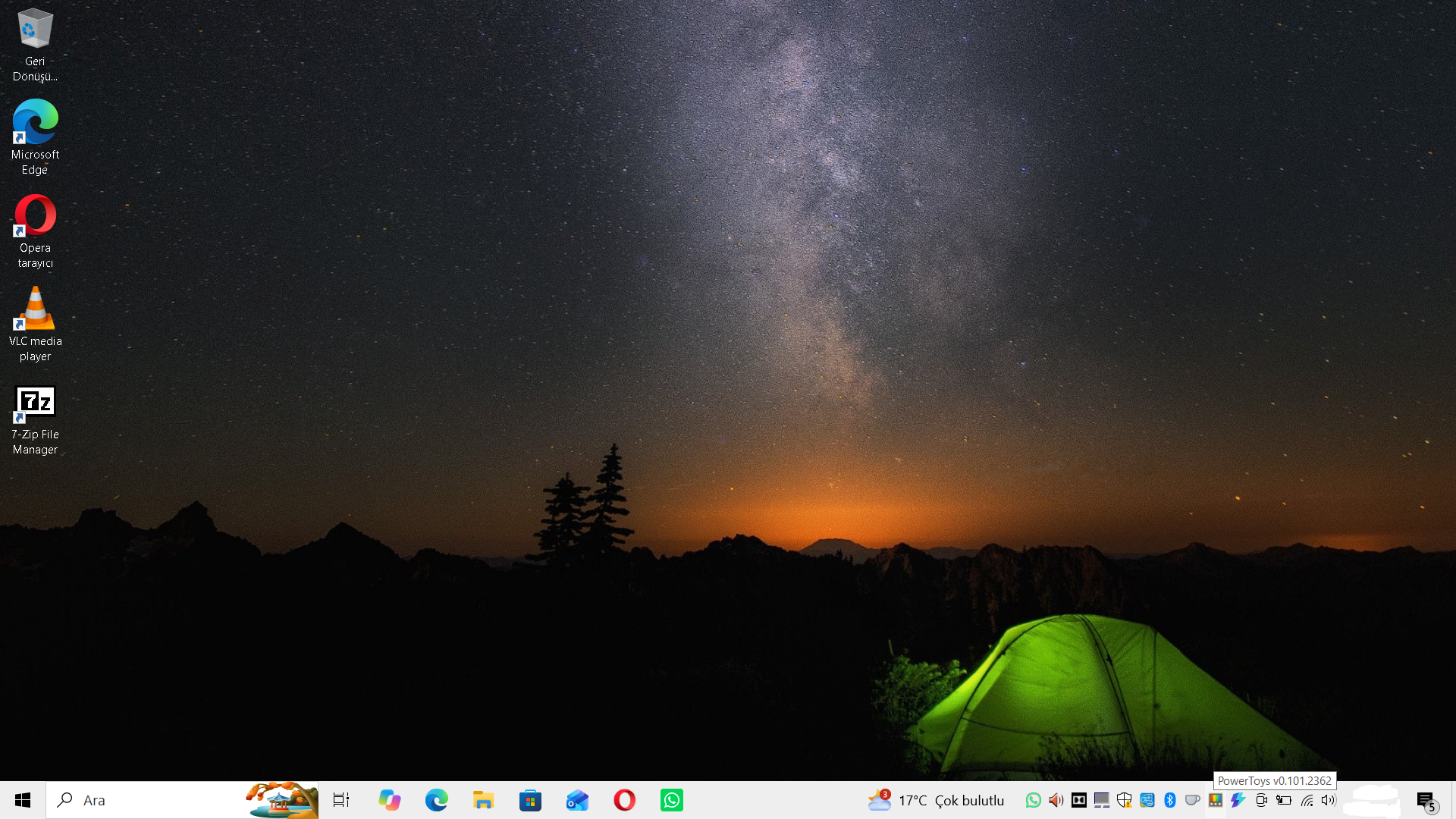Click the blue lightning bolt tray icon
The width and height of the screenshot is (1456, 819).
tap(1238, 800)
